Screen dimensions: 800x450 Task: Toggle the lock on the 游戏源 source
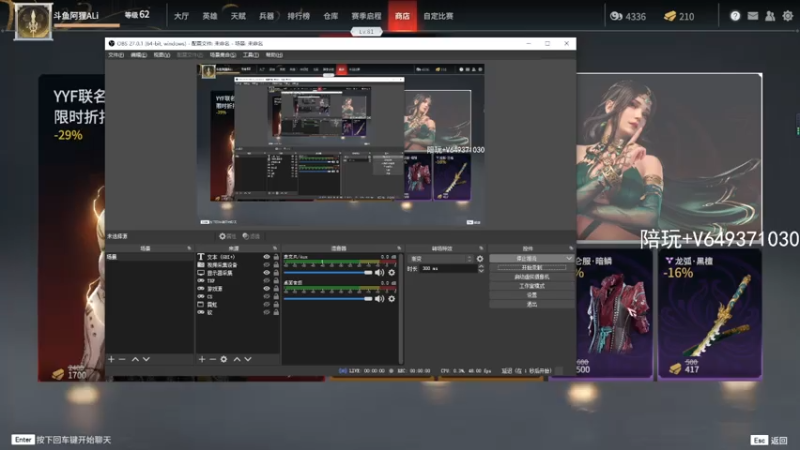coord(276,289)
